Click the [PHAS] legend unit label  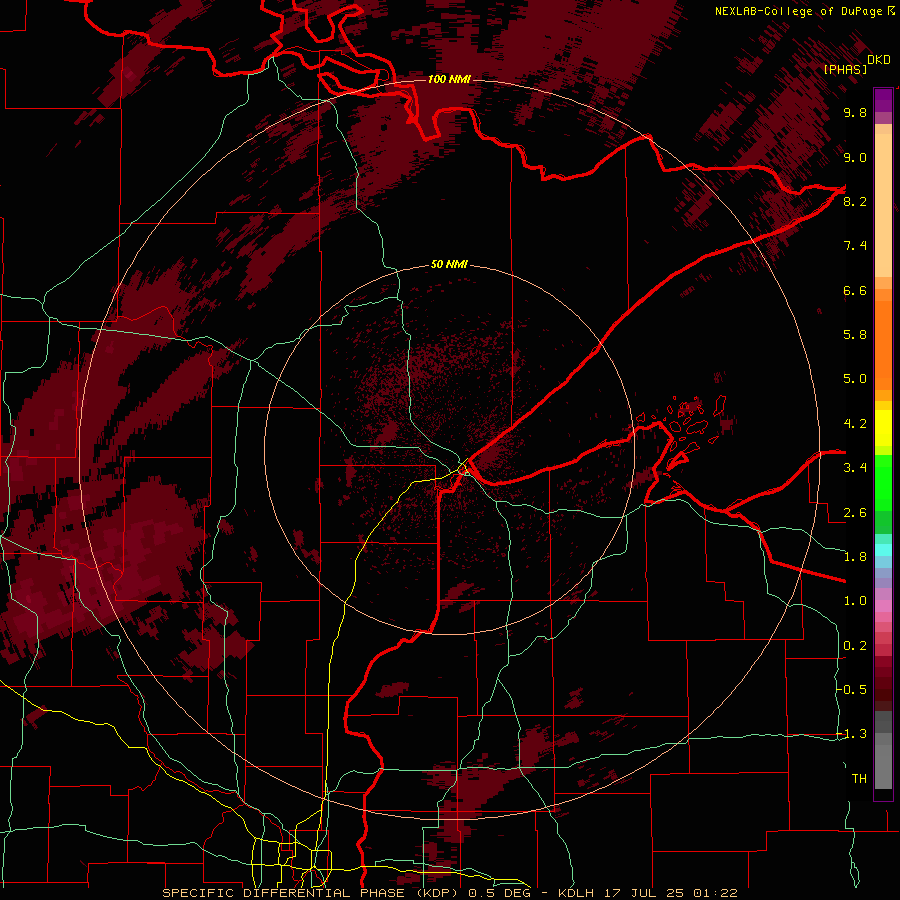click(845, 69)
